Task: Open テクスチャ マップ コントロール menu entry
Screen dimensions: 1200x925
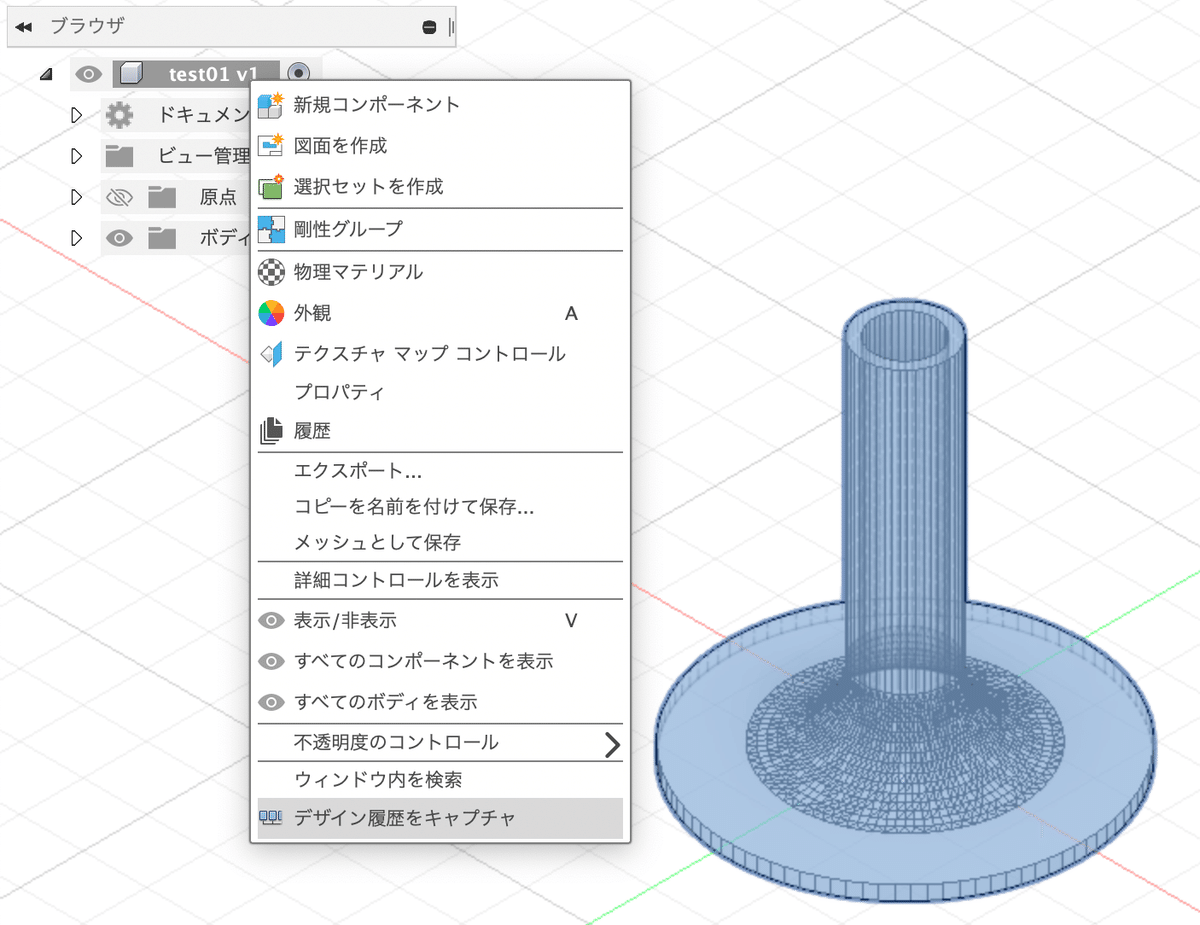Action: [440, 354]
